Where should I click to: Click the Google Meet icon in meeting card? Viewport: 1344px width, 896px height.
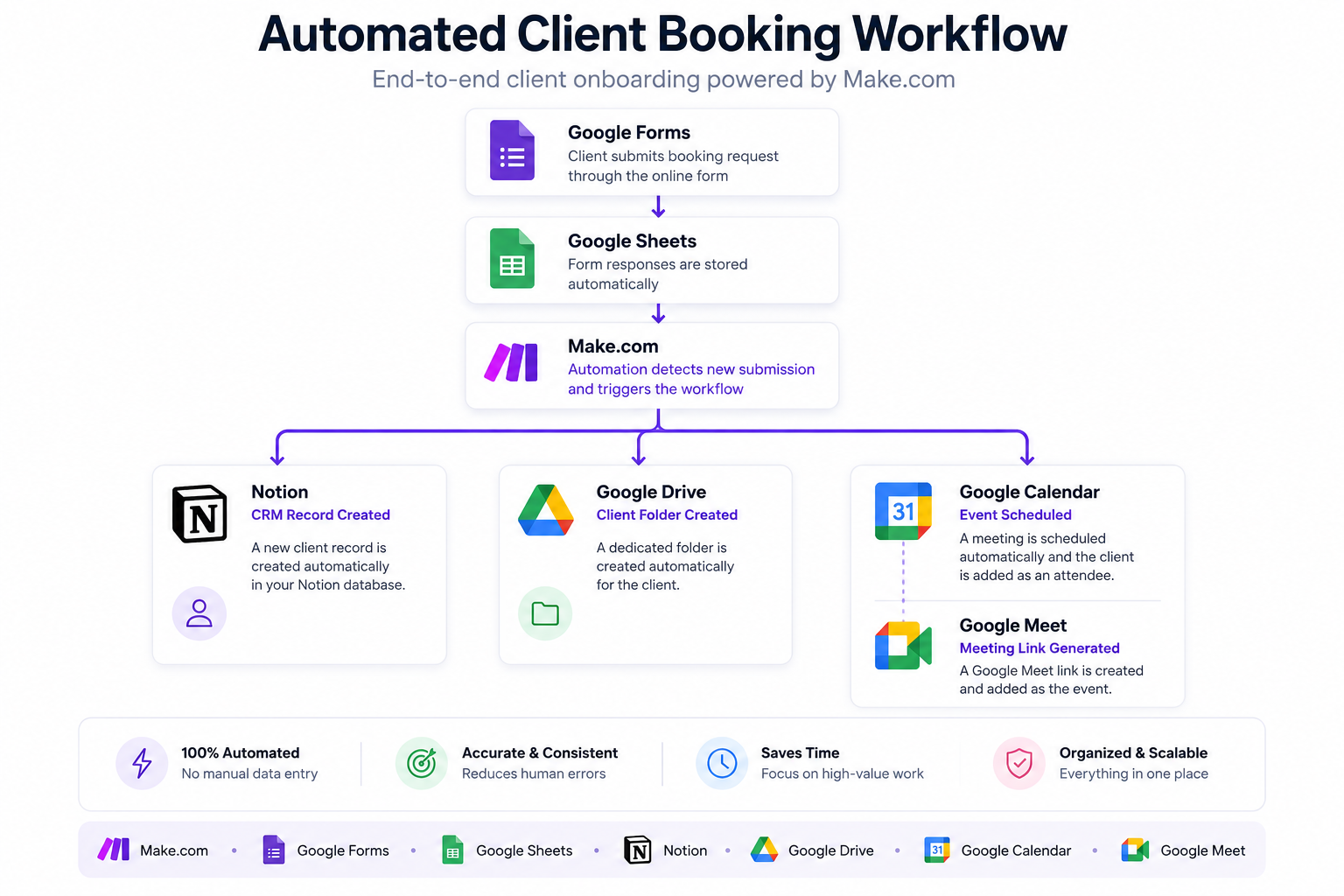(x=903, y=646)
